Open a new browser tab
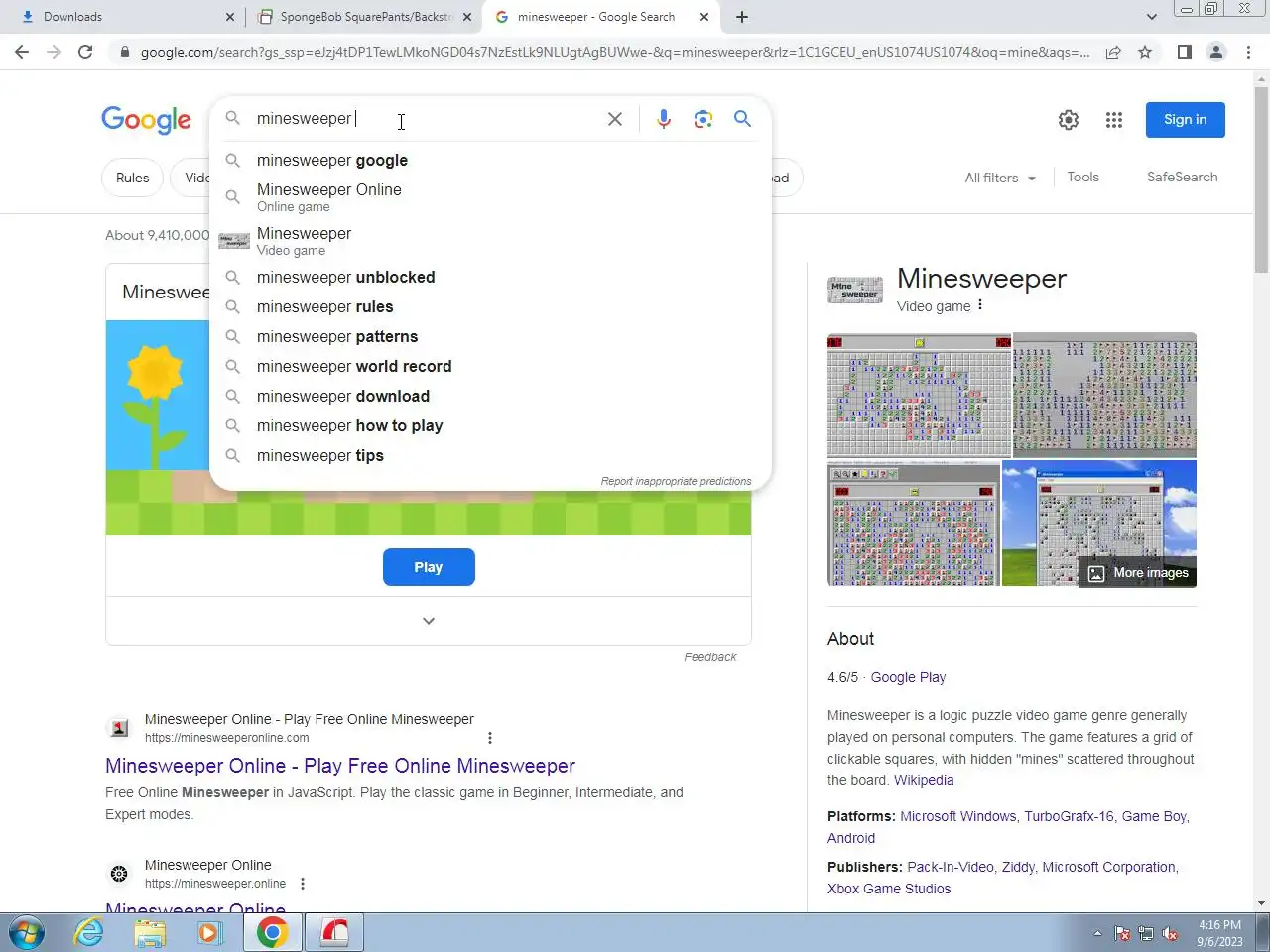This screenshot has height=952, width=1270. [x=742, y=17]
